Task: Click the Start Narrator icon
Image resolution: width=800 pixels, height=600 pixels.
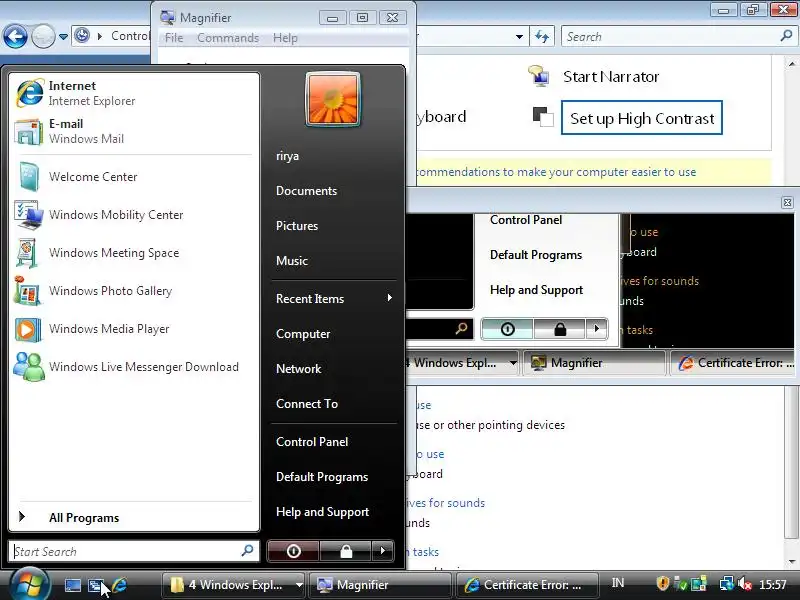Action: tap(539, 76)
